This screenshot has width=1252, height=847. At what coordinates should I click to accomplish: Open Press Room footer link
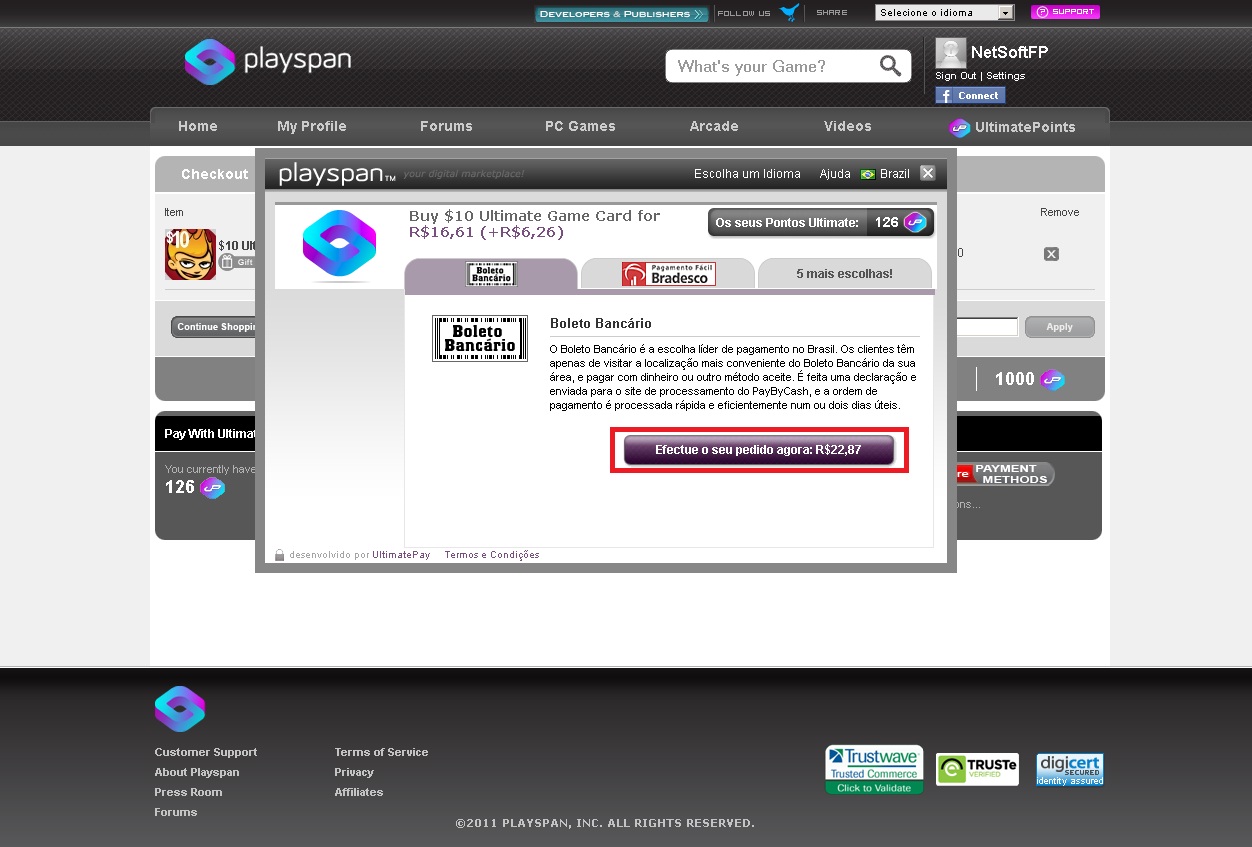click(x=188, y=792)
